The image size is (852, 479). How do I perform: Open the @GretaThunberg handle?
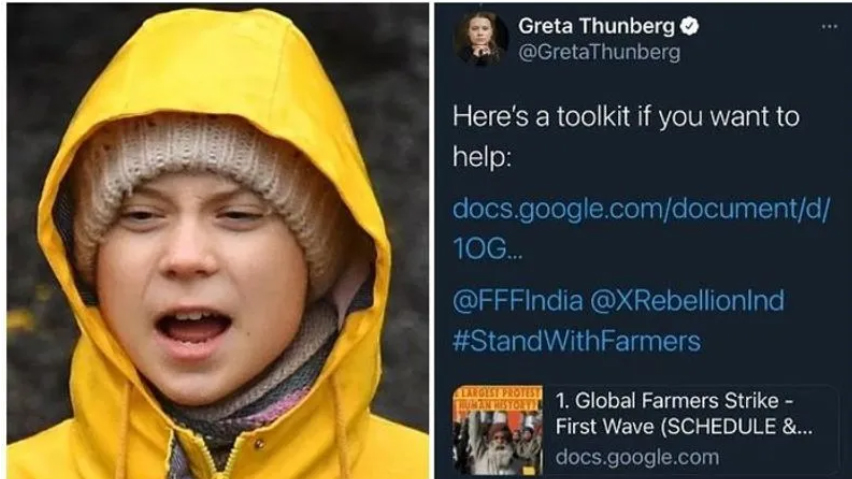[599, 52]
